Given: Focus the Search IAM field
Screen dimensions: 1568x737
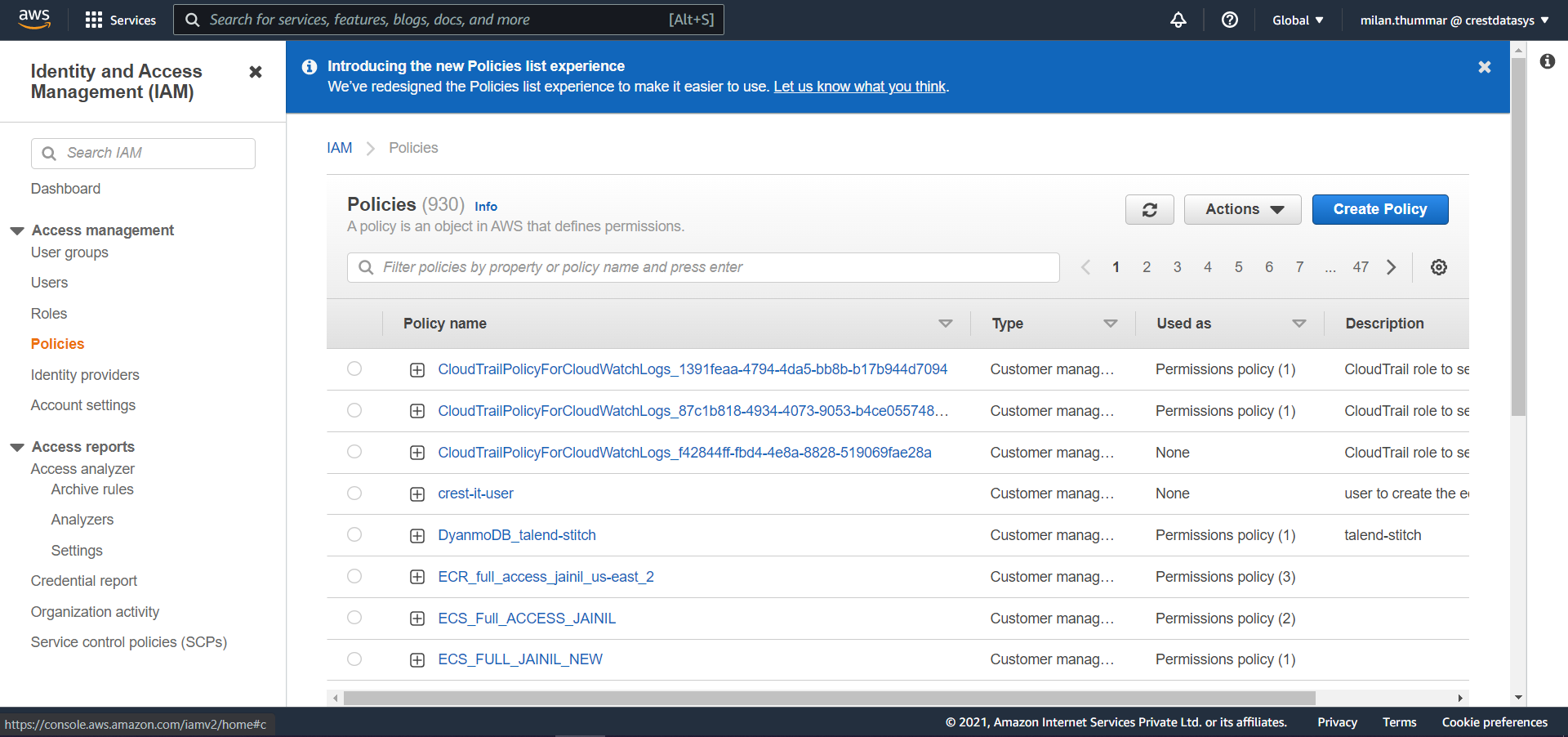Looking at the screenshot, I should click(143, 154).
